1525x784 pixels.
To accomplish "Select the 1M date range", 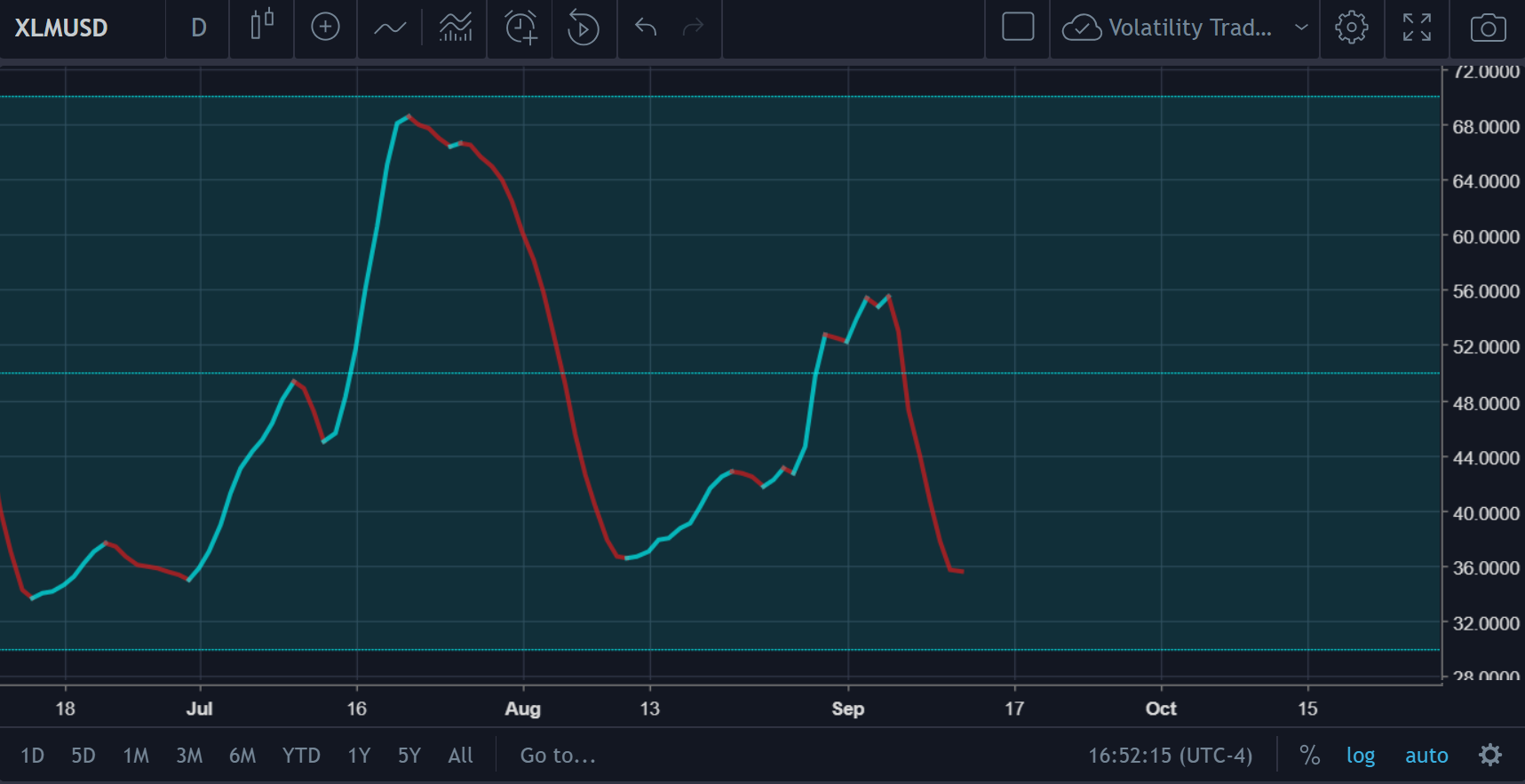I will click(x=136, y=756).
